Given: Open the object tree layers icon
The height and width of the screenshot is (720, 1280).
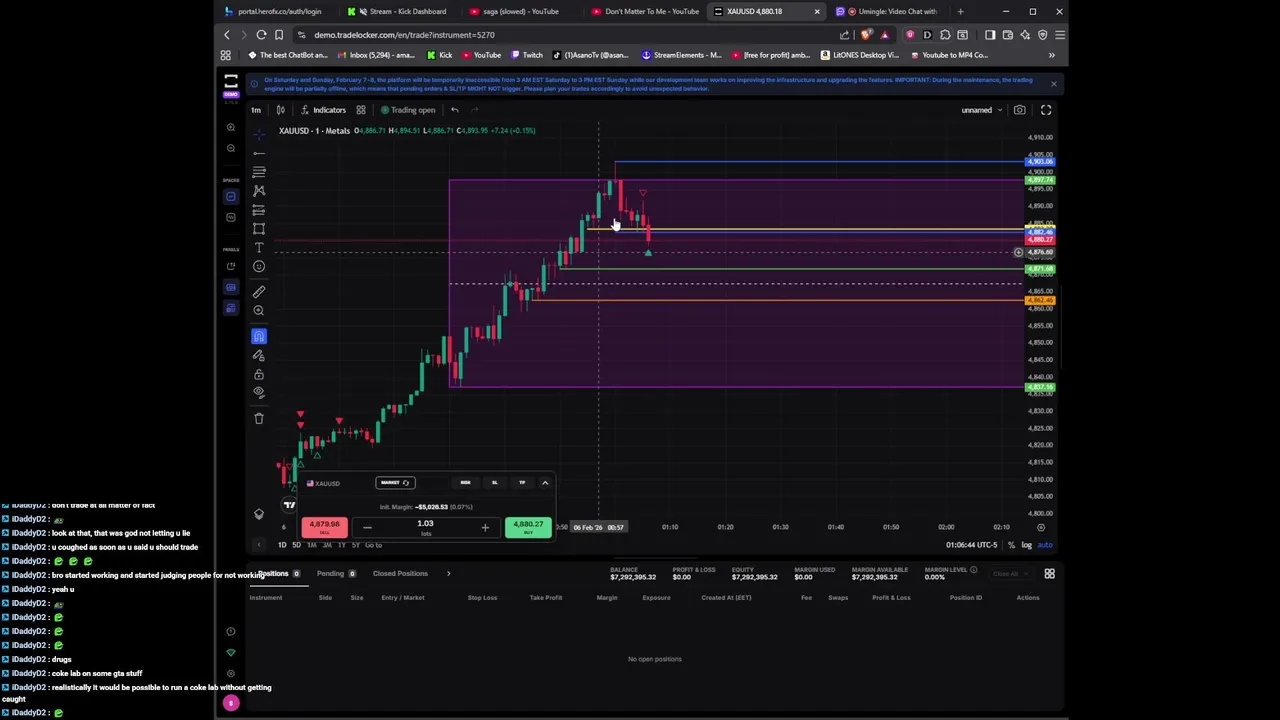Looking at the screenshot, I should coord(259,514).
